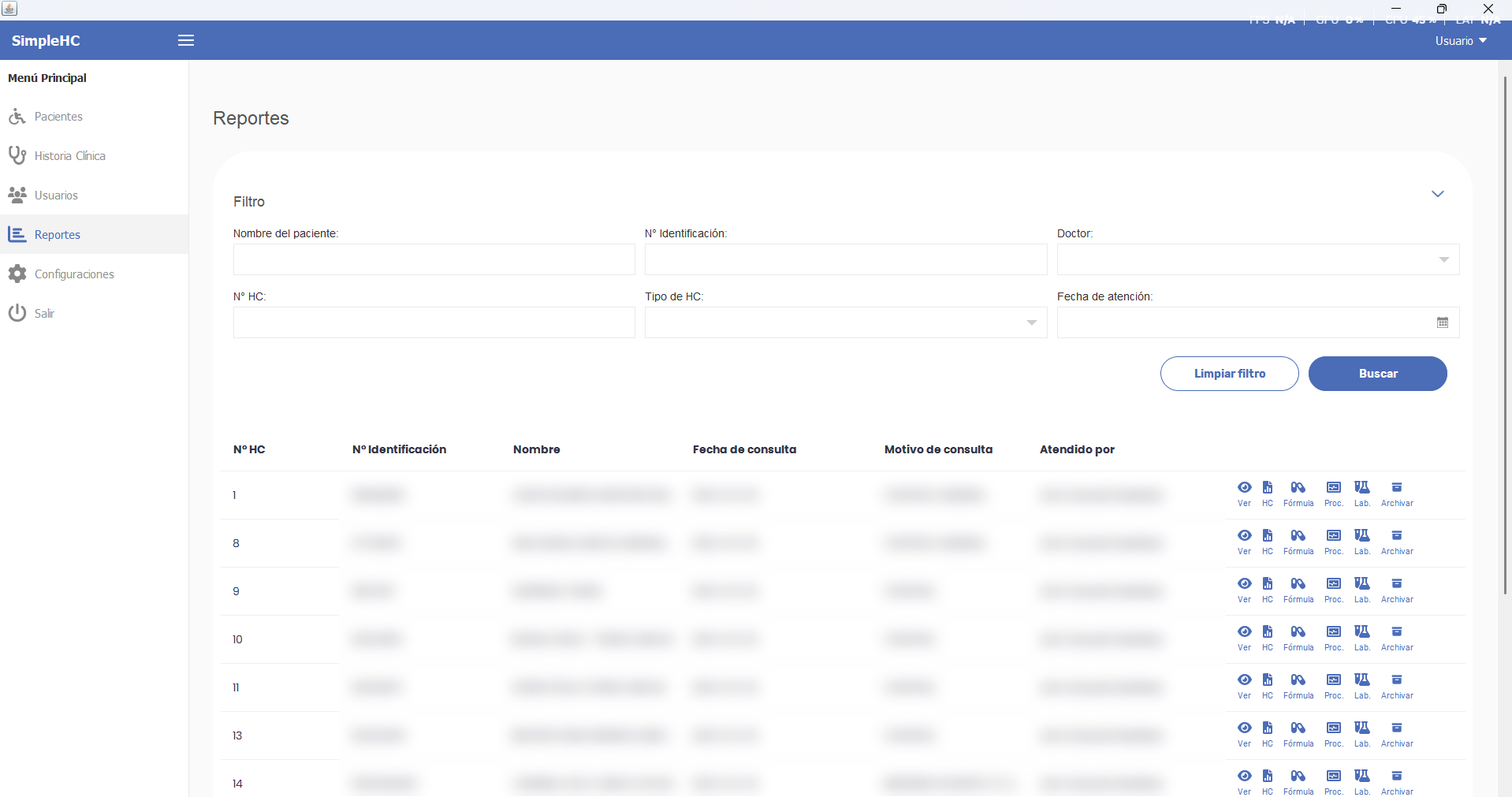Open Fórmula for record number 8
Image resolution: width=1512 pixels, height=797 pixels.
click(1298, 542)
